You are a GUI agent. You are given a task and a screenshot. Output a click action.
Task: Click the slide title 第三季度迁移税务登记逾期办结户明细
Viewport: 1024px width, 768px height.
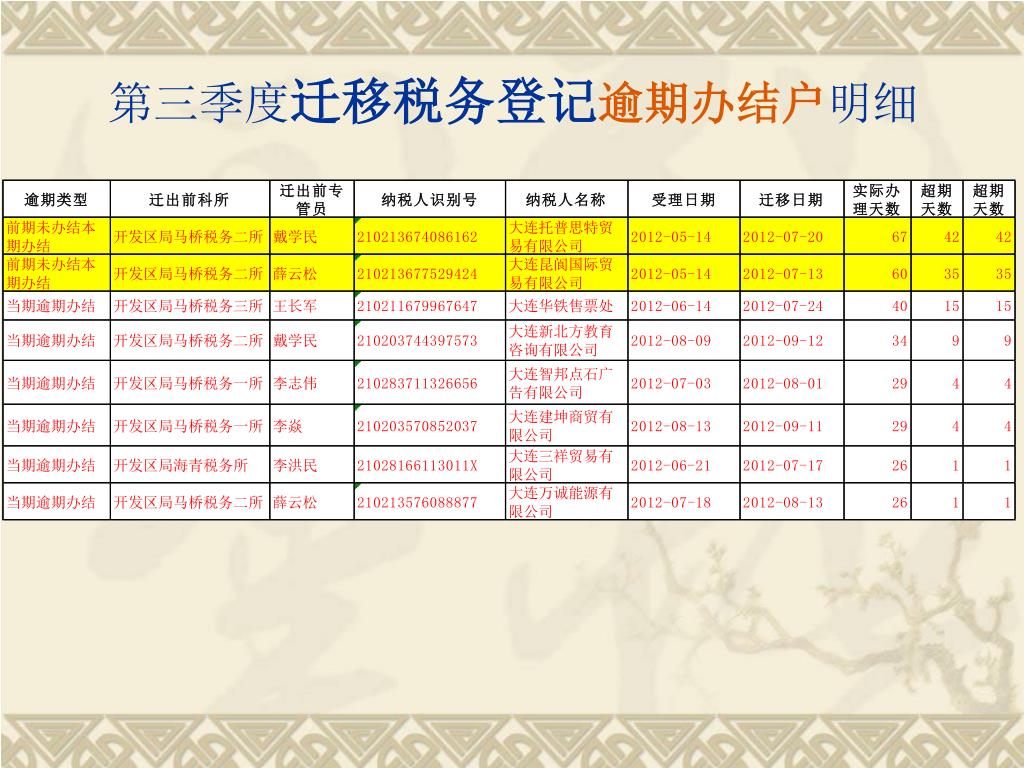(513, 103)
